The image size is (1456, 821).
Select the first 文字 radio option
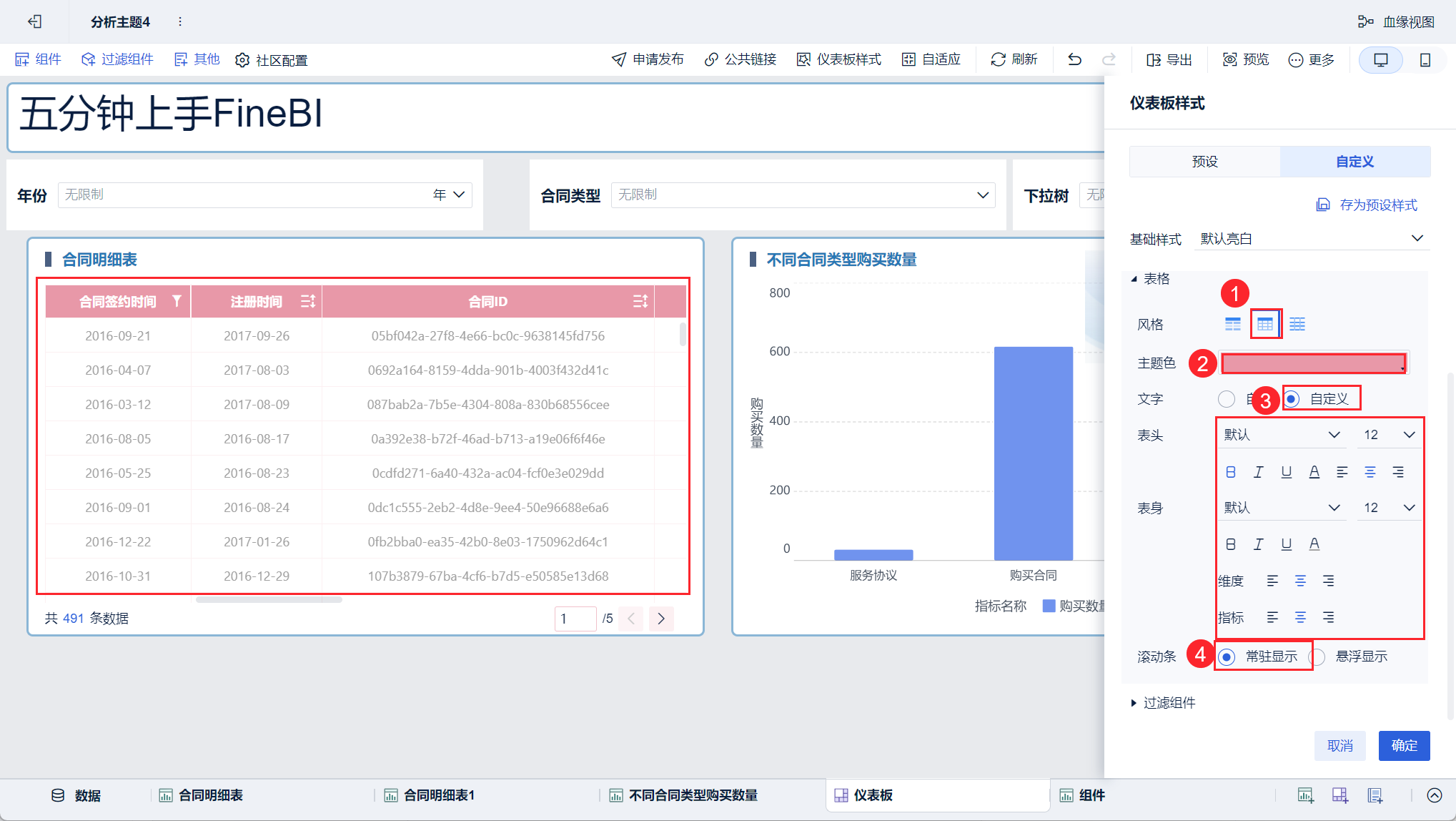(1227, 399)
